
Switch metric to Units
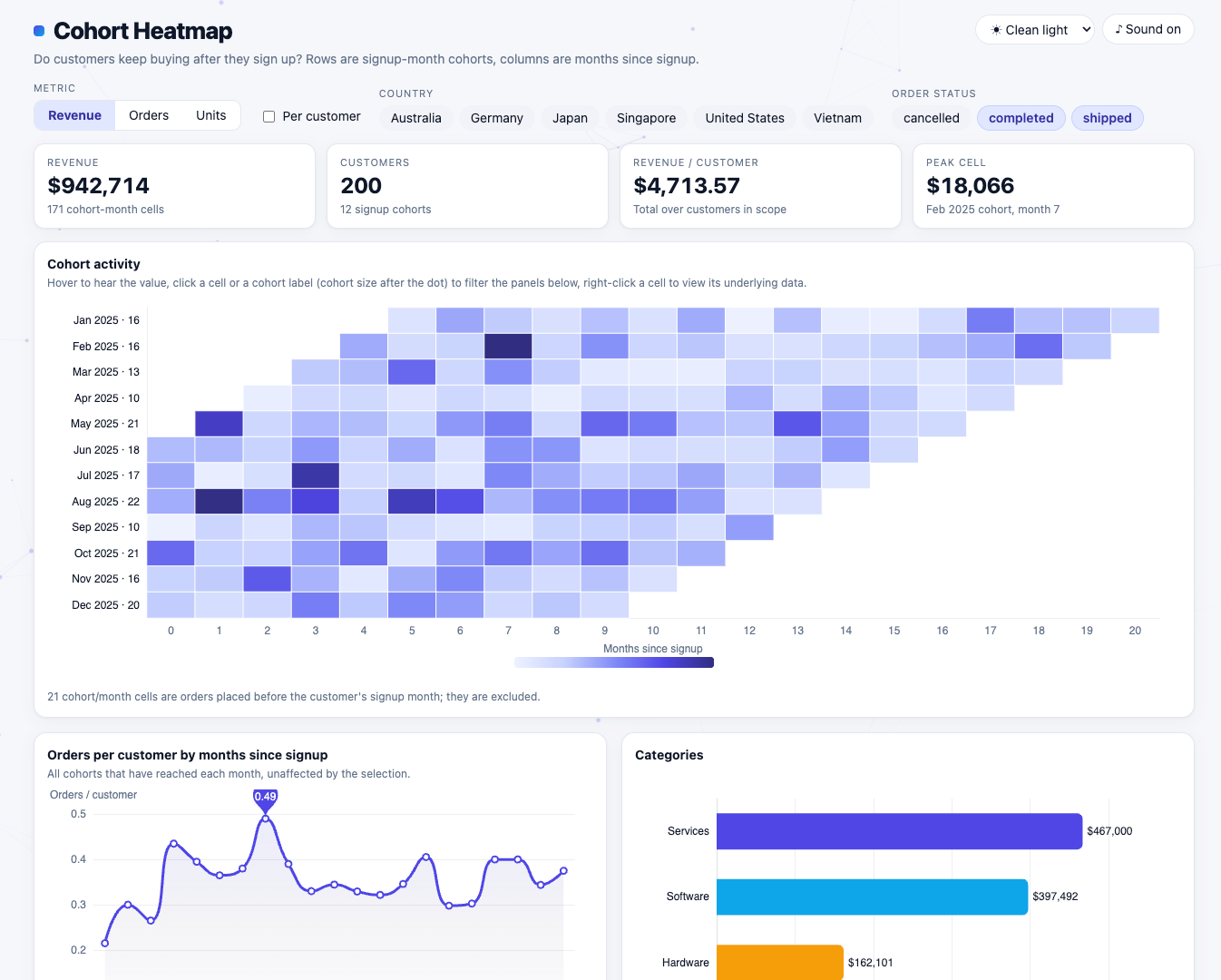pos(210,115)
